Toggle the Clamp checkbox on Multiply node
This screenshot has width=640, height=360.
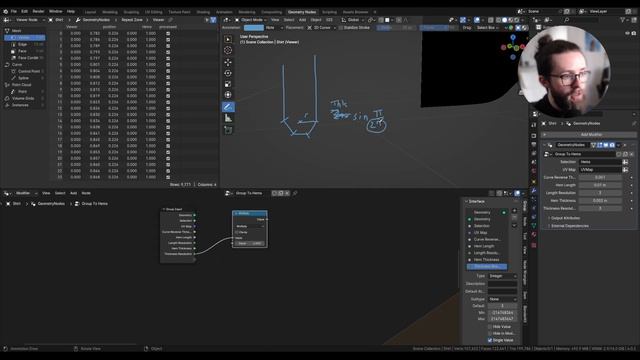point(236,232)
